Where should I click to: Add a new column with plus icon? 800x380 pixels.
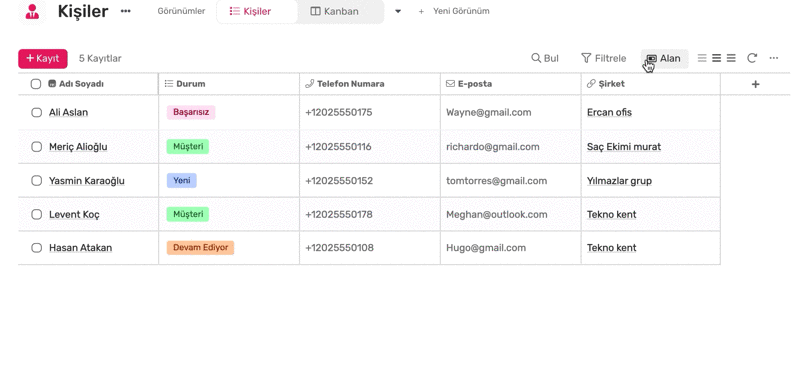point(756,84)
